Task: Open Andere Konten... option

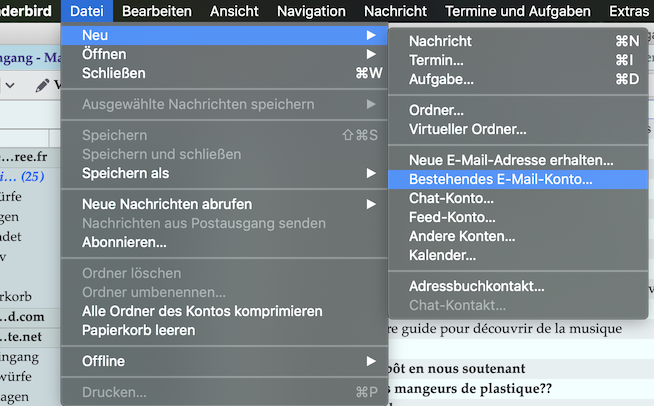Action: (462, 237)
